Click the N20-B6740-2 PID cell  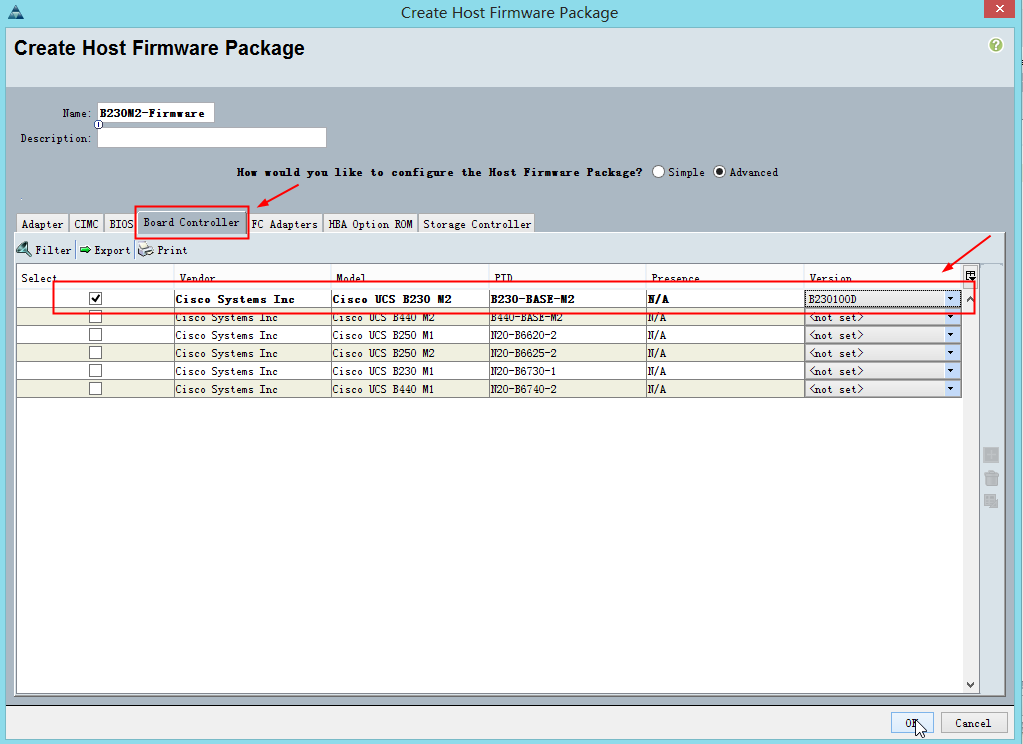[567, 388]
